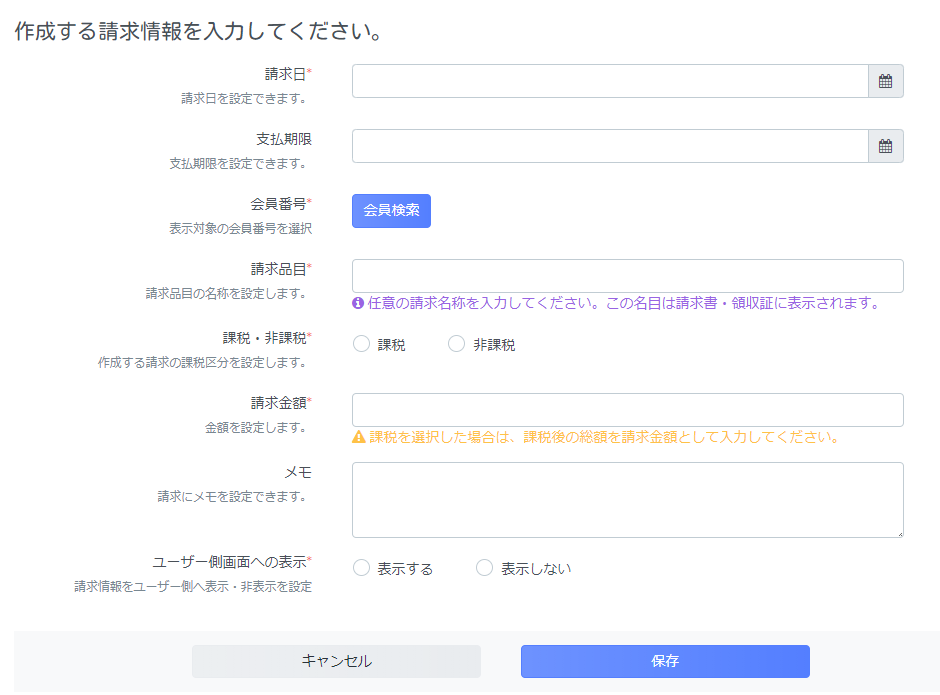Image resolution: width=940 pixels, height=695 pixels.
Task: Select the 課税 radio option
Action: [361, 344]
